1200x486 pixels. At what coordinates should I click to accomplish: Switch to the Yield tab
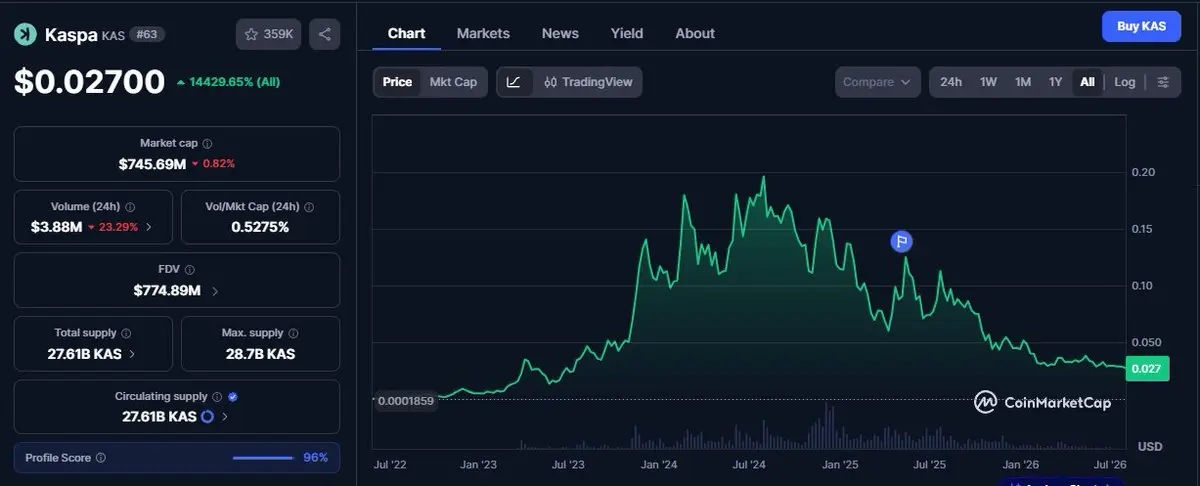click(627, 33)
